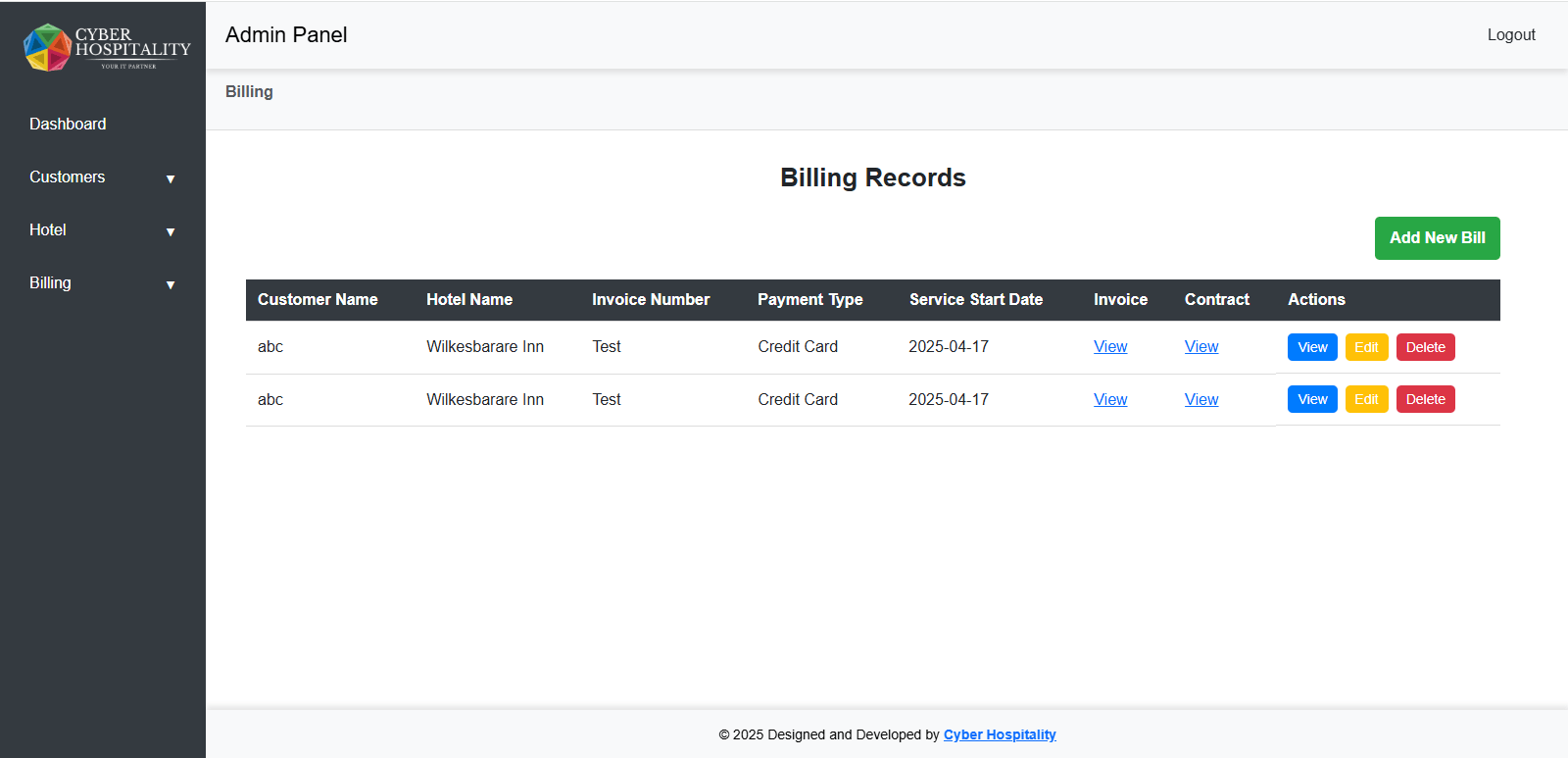Click the Cyber Hospitality logo
The image size is (1568, 758).
point(106,47)
